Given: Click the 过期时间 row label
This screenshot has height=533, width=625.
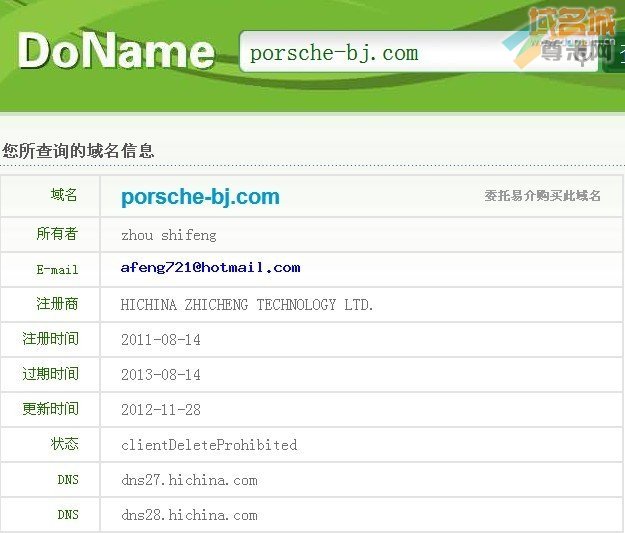Looking at the screenshot, I should 50,374.
